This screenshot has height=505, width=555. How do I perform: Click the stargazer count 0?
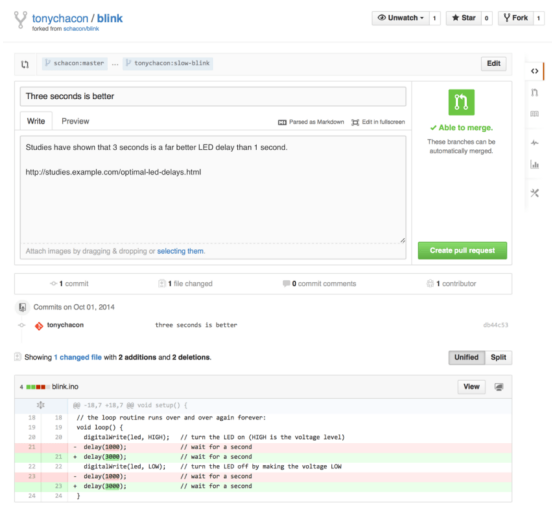(x=487, y=18)
